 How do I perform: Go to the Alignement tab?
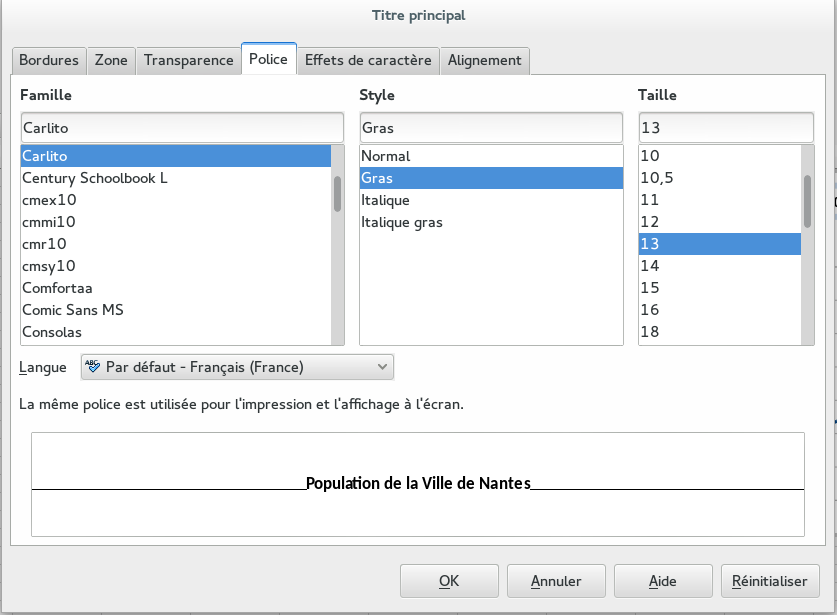click(484, 60)
